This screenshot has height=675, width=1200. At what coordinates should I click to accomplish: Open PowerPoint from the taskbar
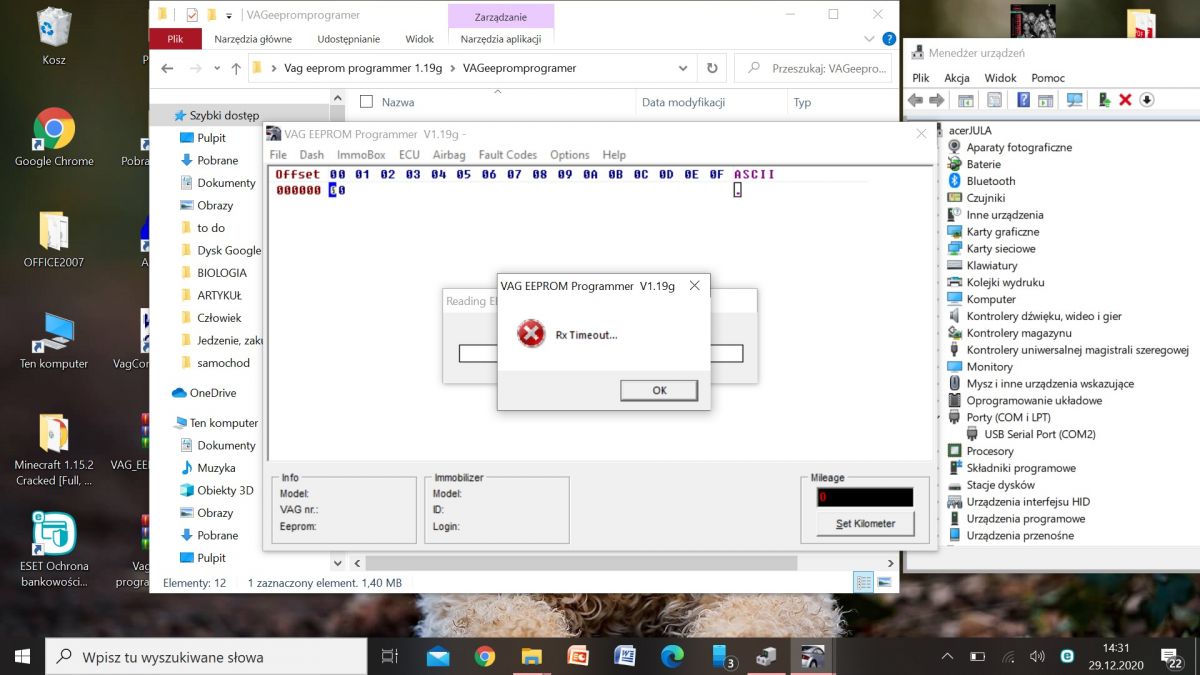tap(578, 657)
